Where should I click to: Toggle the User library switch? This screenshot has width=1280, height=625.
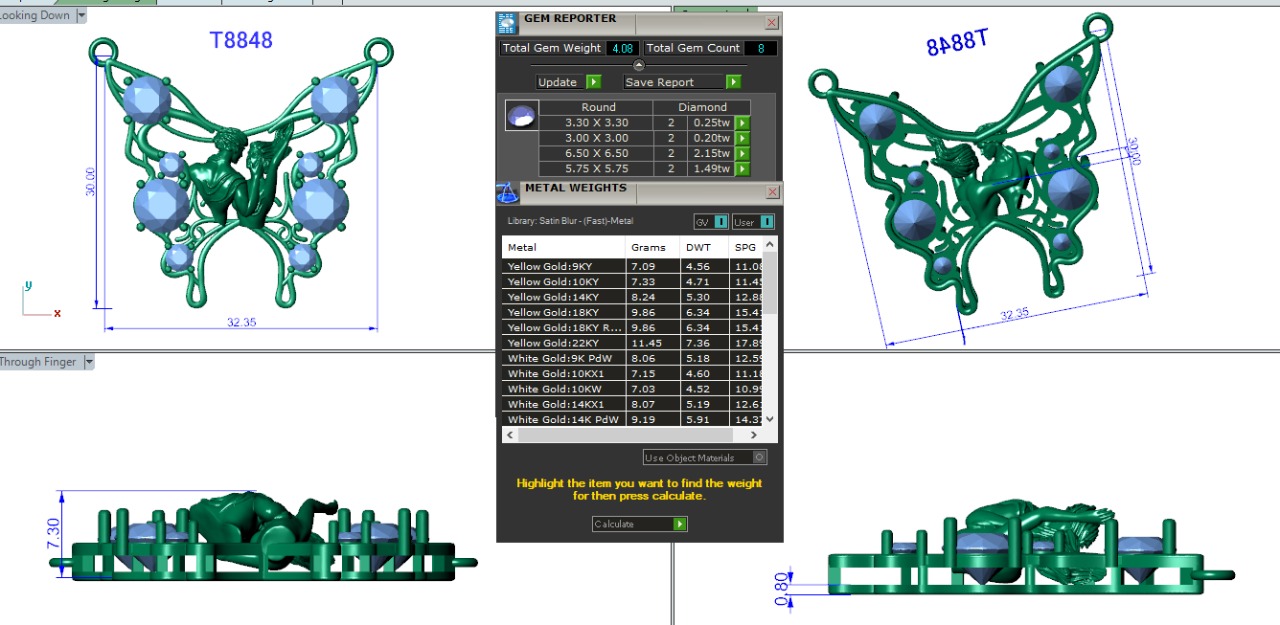click(766, 222)
